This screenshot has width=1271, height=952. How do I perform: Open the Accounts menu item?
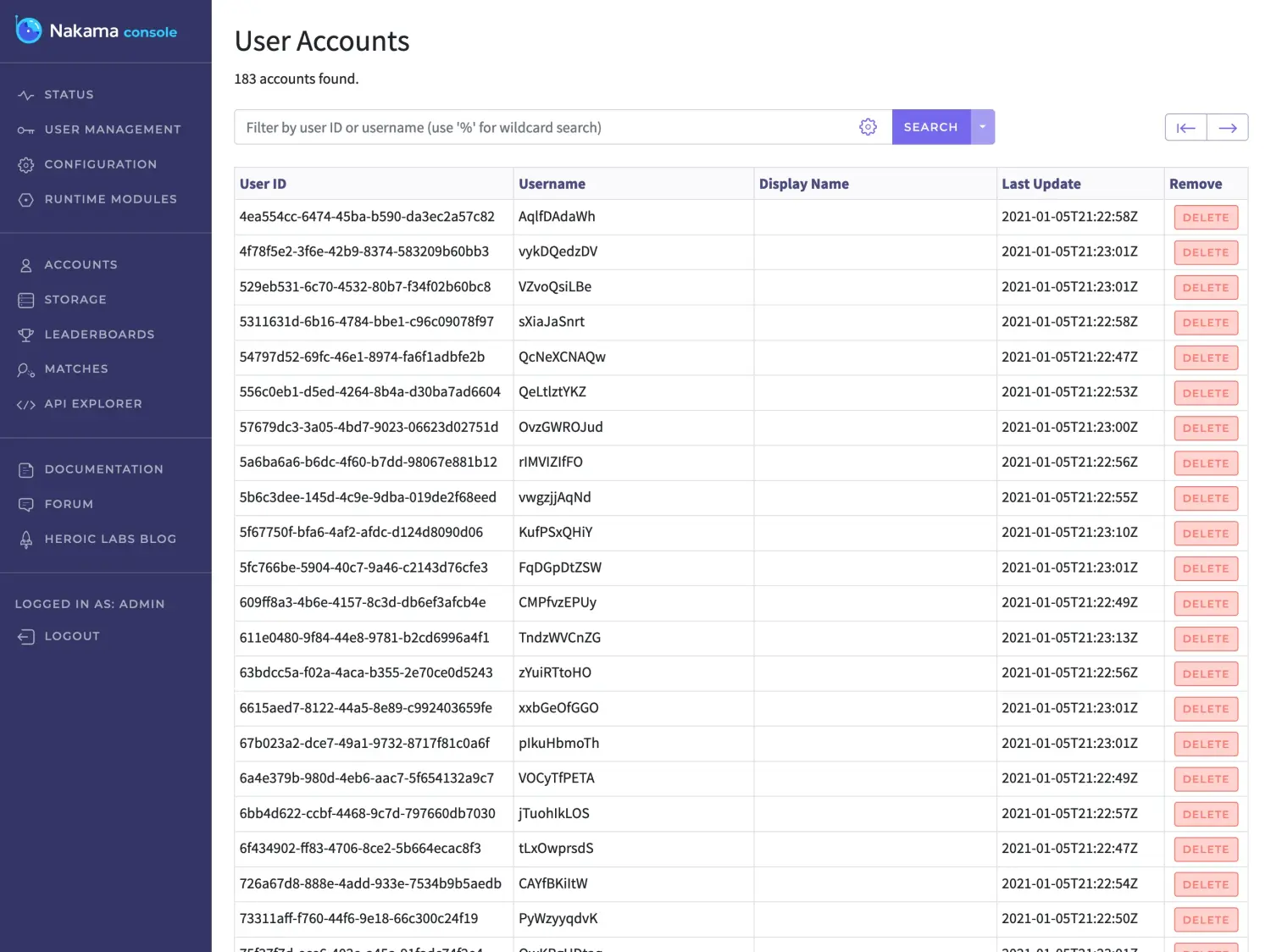click(80, 265)
